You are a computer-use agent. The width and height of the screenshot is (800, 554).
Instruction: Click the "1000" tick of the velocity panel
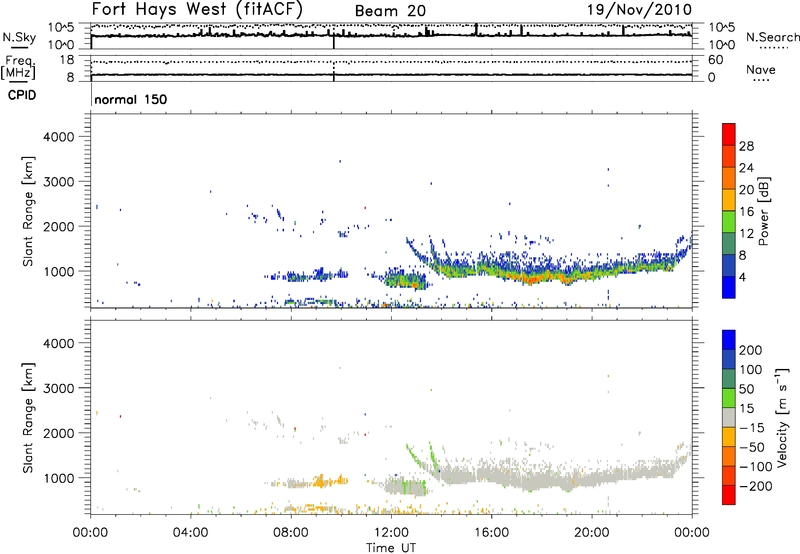tap(58, 478)
